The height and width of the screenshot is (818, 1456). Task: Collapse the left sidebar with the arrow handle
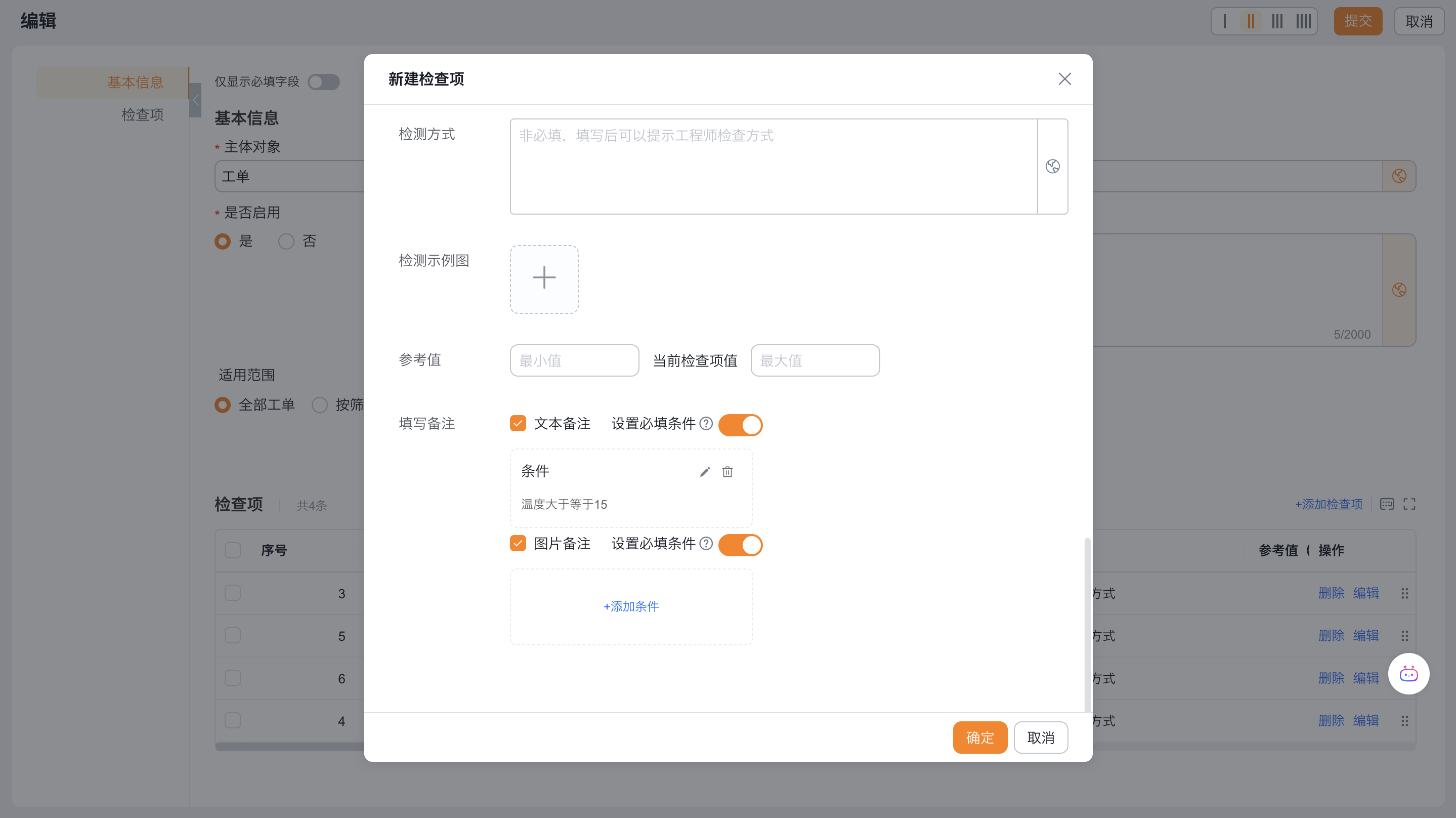[x=196, y=100]
